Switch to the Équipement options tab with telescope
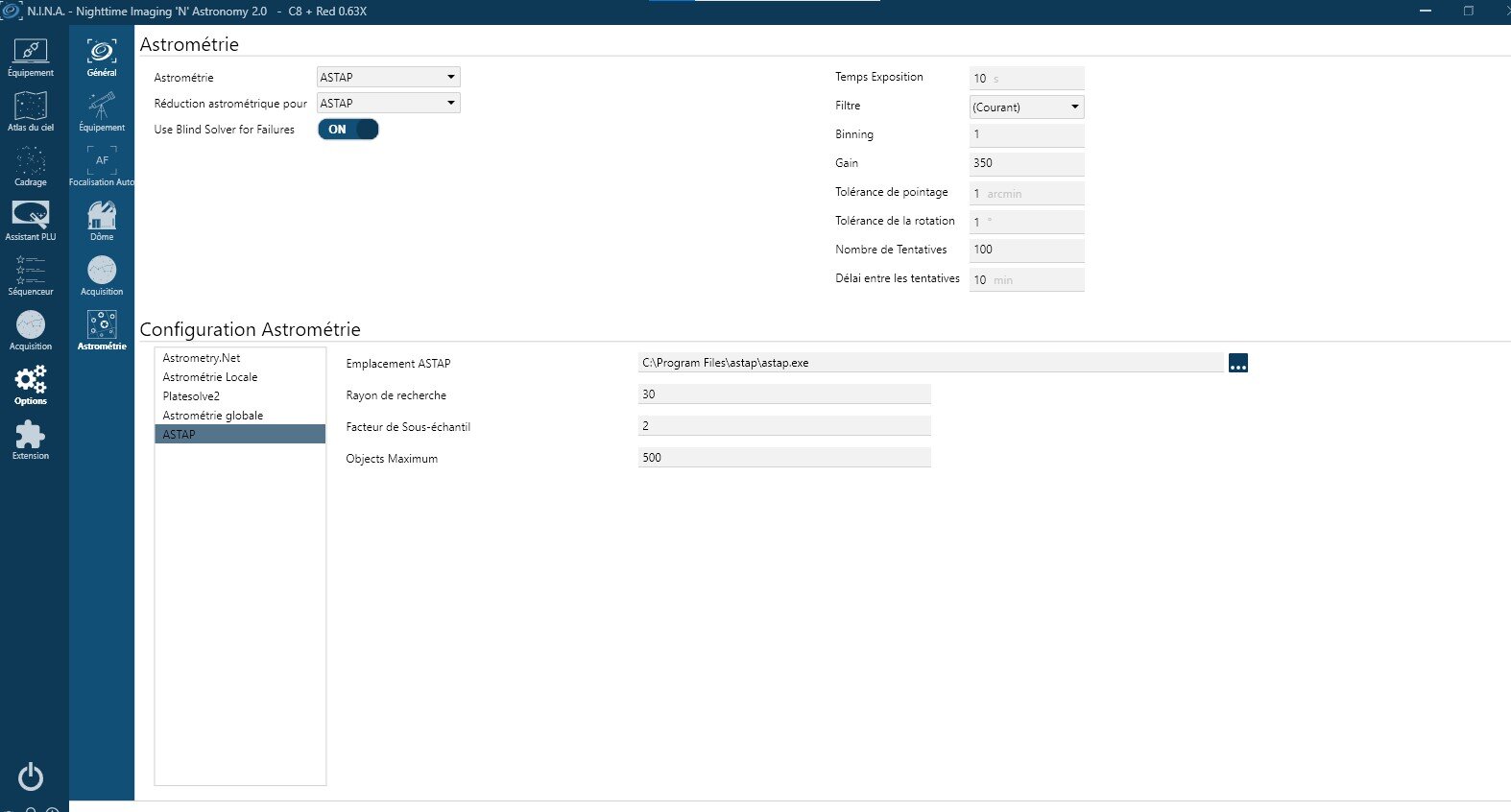Screen dimensions: 1511x812 tap(102, 112)
